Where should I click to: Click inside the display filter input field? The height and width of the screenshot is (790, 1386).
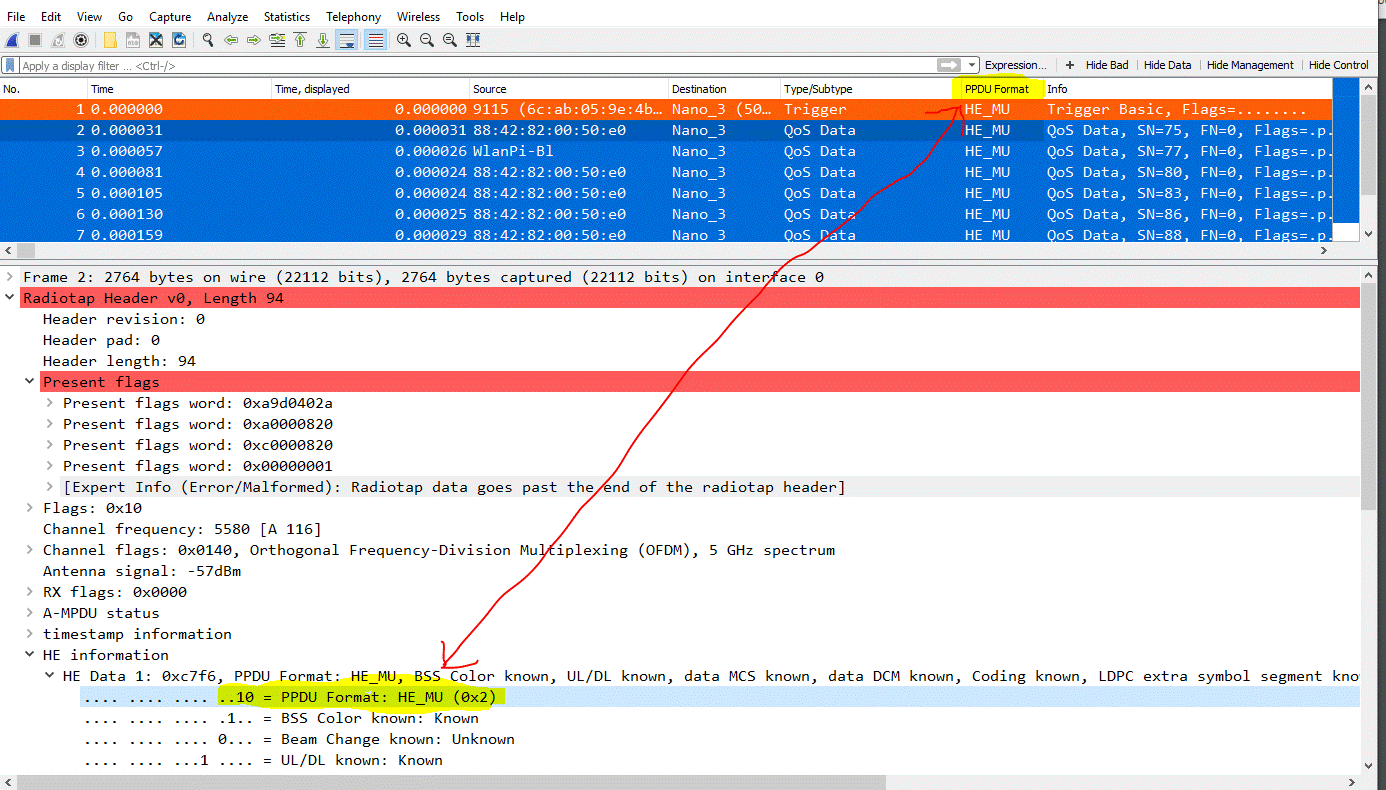click(400, 64)
